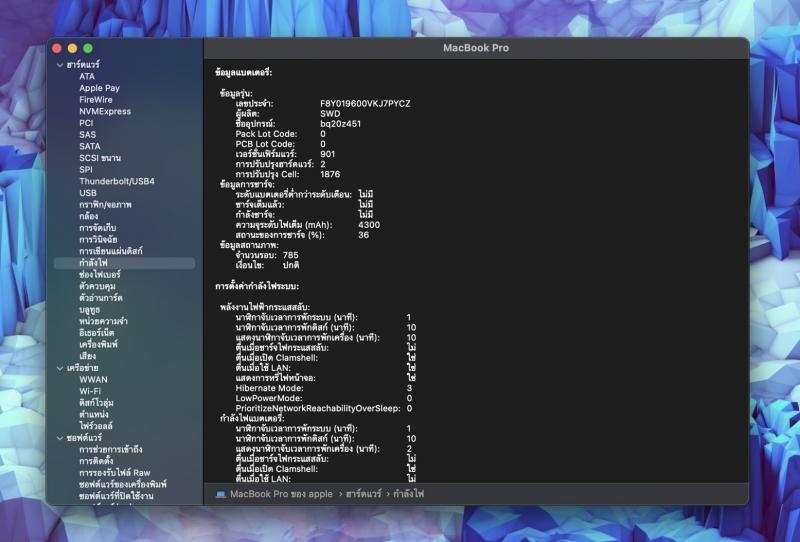Select Thunderbolt/USB4 in the sidebar
This screenshot has width=800, height=542.
click(116, 181)
